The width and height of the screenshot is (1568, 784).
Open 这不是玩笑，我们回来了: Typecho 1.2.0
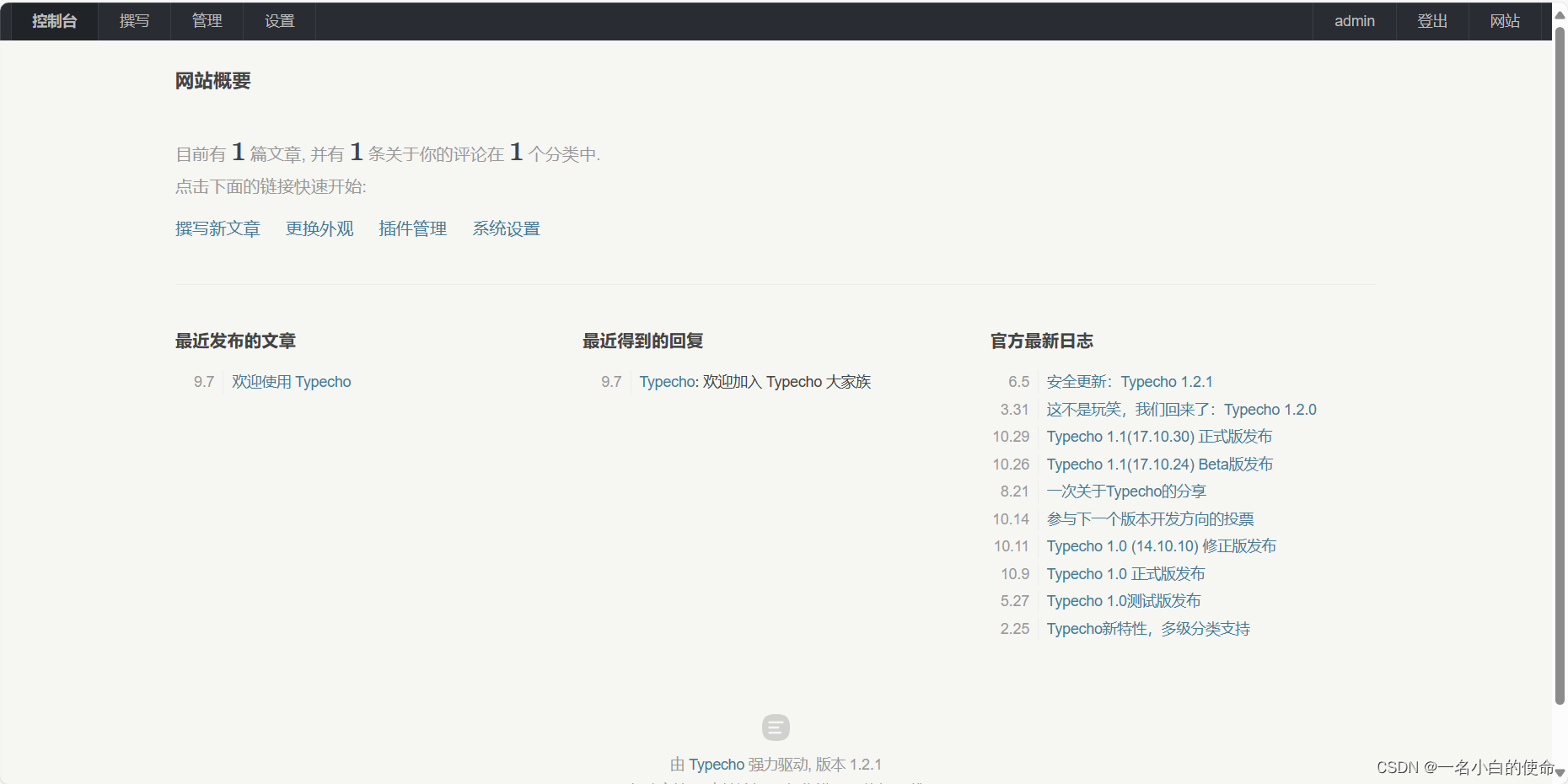click(x=1181, y=410)
